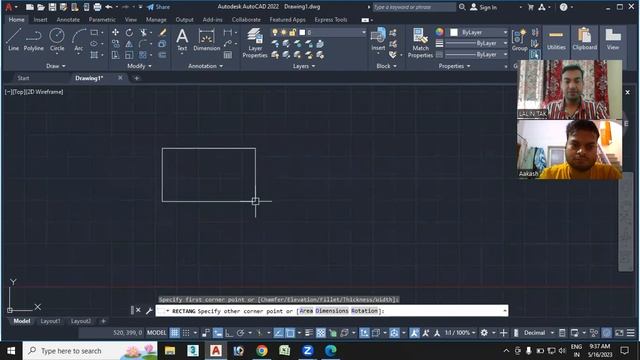Activate the Scale tool

pyautogui.click(x=129, y=55)
